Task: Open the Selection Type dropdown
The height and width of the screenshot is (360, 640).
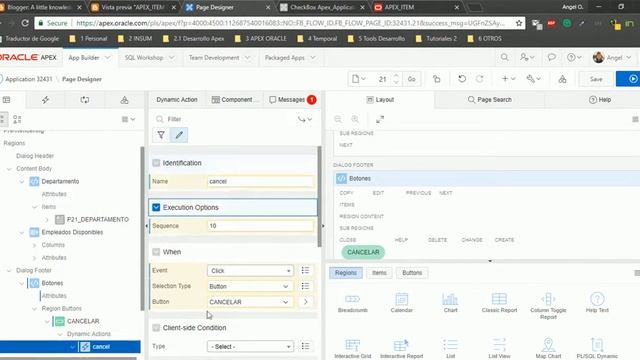Action: tap(250, 286)
